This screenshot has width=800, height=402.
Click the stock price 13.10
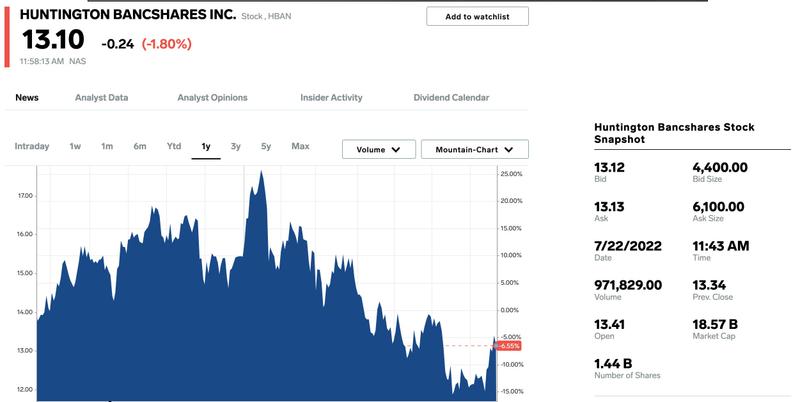click(x=53, y=40)
